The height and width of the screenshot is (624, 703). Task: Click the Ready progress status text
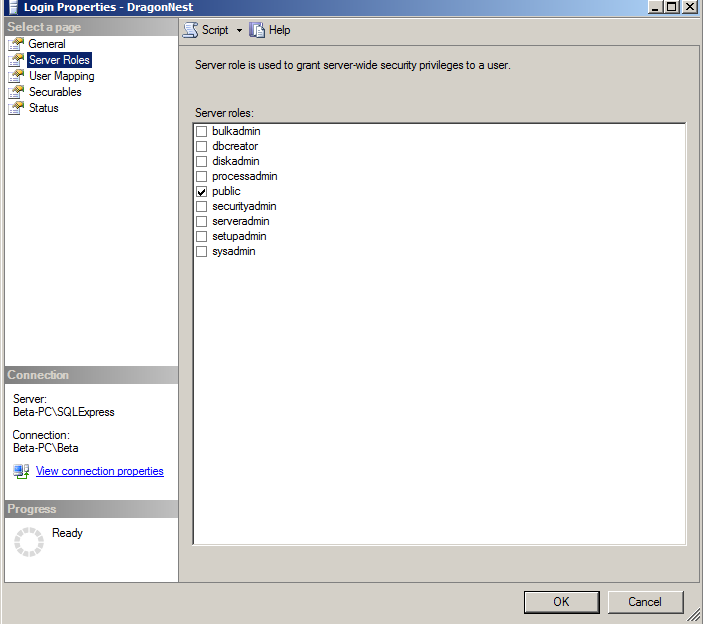pyautogui.click(x=67, y=533)
